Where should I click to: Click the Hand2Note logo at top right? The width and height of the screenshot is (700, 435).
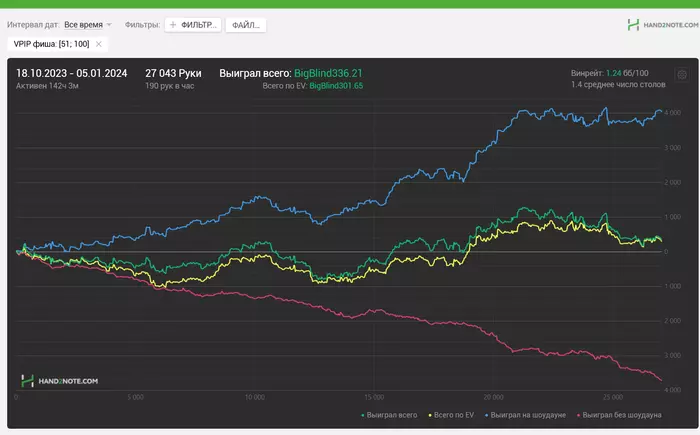[662, 25]
